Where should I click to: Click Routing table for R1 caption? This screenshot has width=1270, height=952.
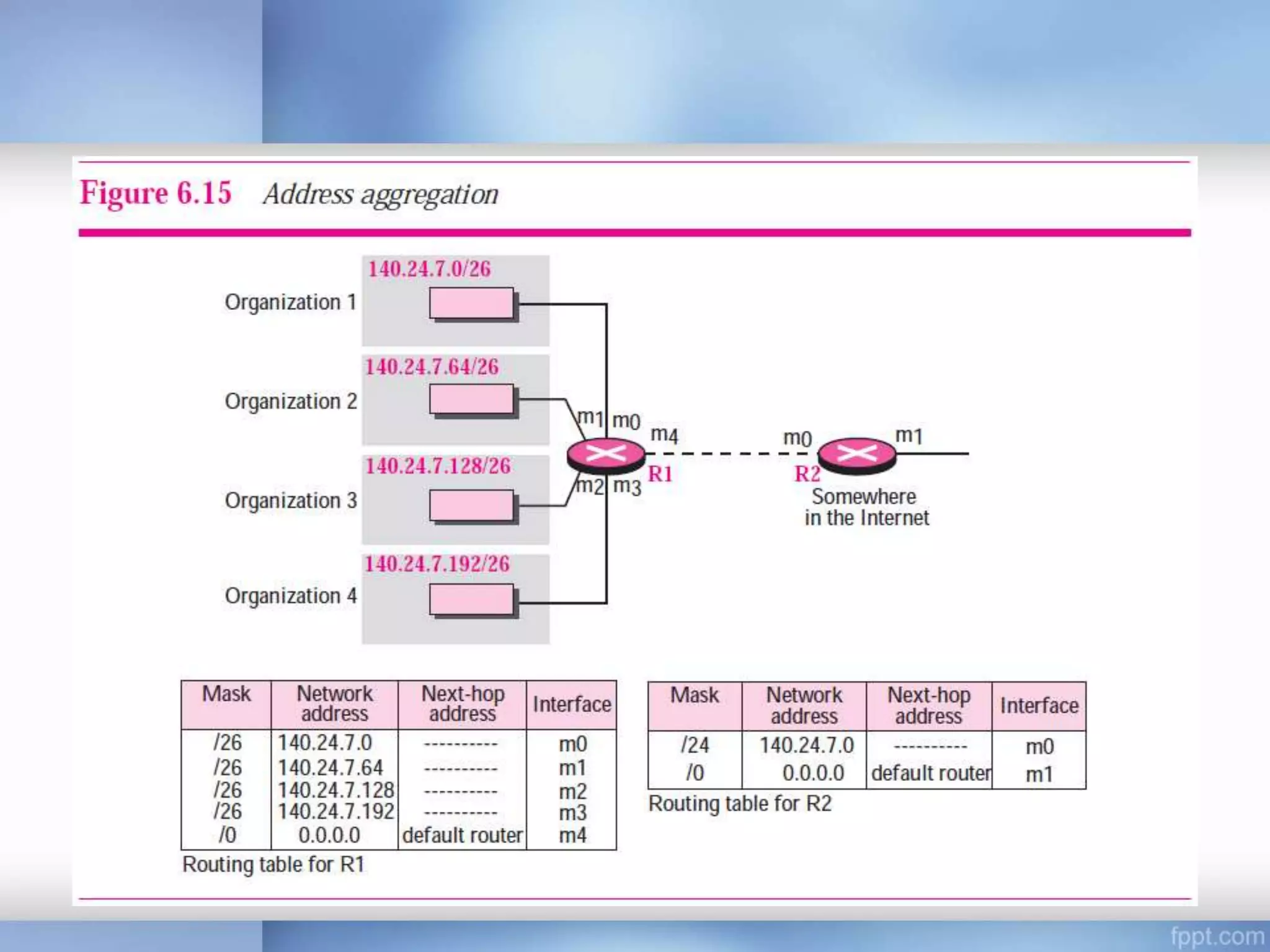[273, 864]
